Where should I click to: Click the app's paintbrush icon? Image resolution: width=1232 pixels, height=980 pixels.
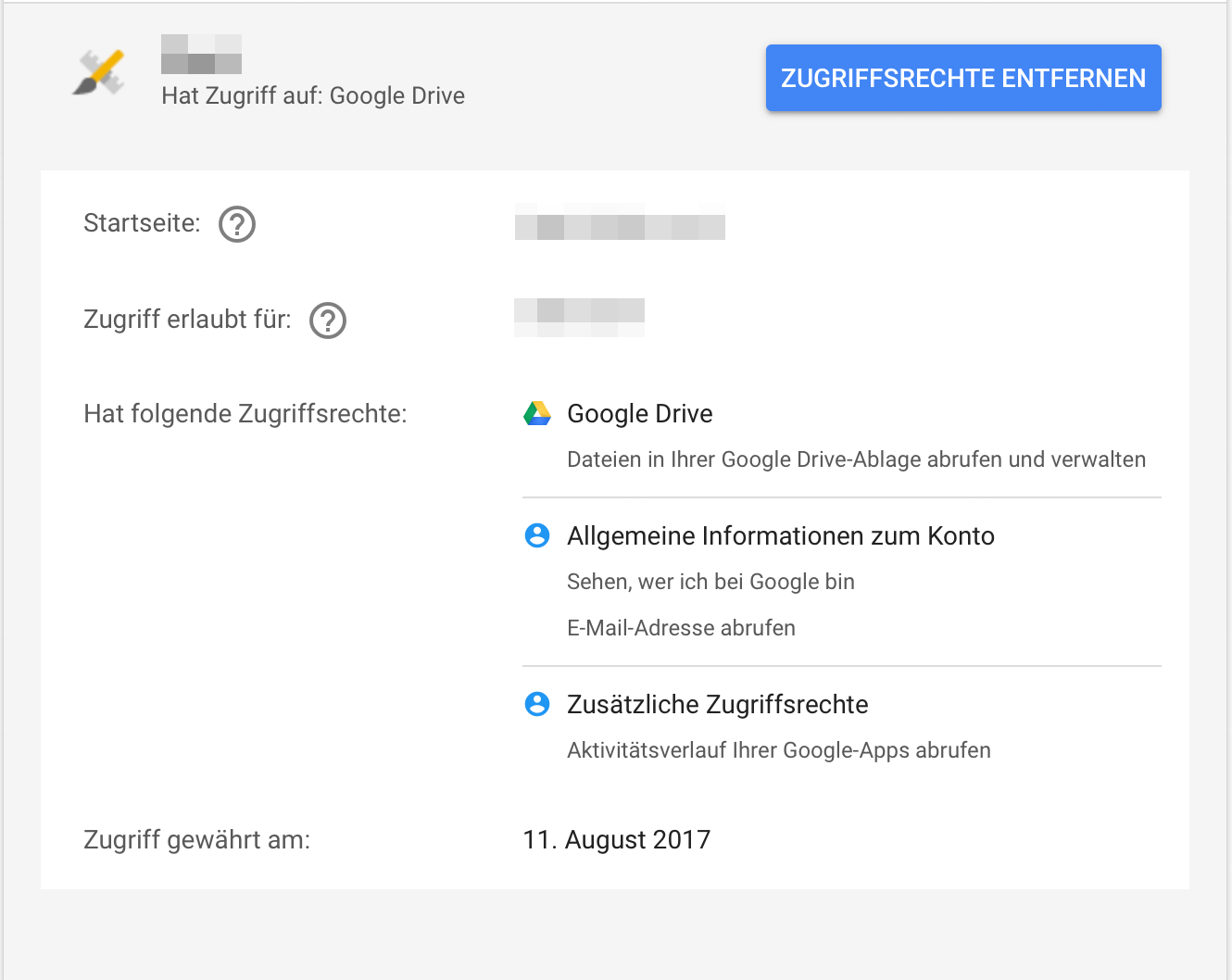point(99,72)
